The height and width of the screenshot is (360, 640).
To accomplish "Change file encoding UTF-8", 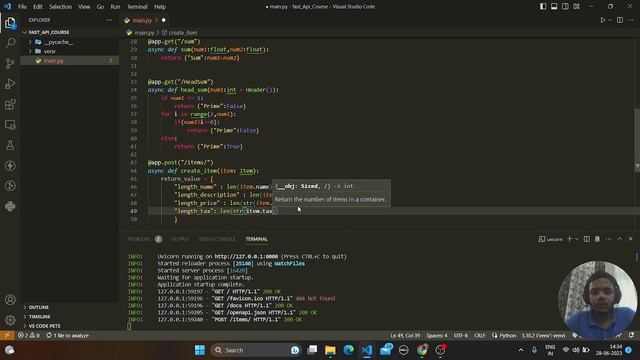I will click(461, 336).
